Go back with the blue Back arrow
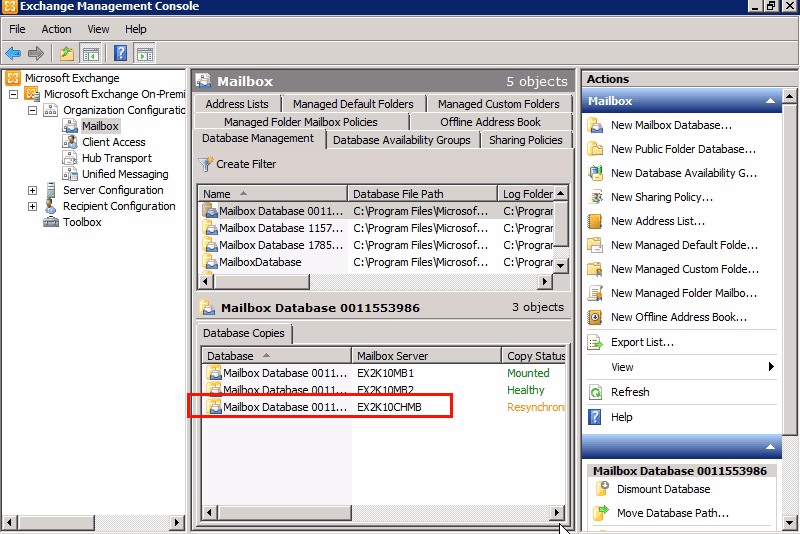Viewport: 800px width, 534px height. point(13,53)
